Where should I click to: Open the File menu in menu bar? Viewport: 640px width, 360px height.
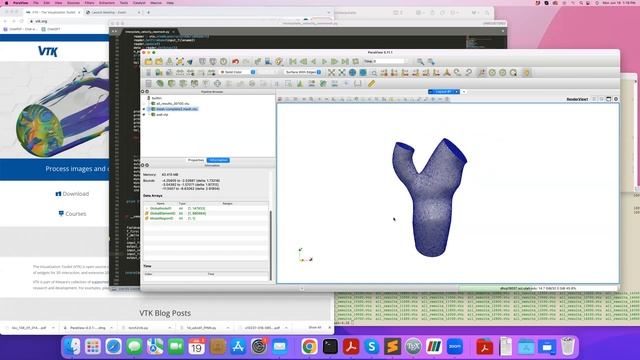pyautogui.click(x=36, y=3)
